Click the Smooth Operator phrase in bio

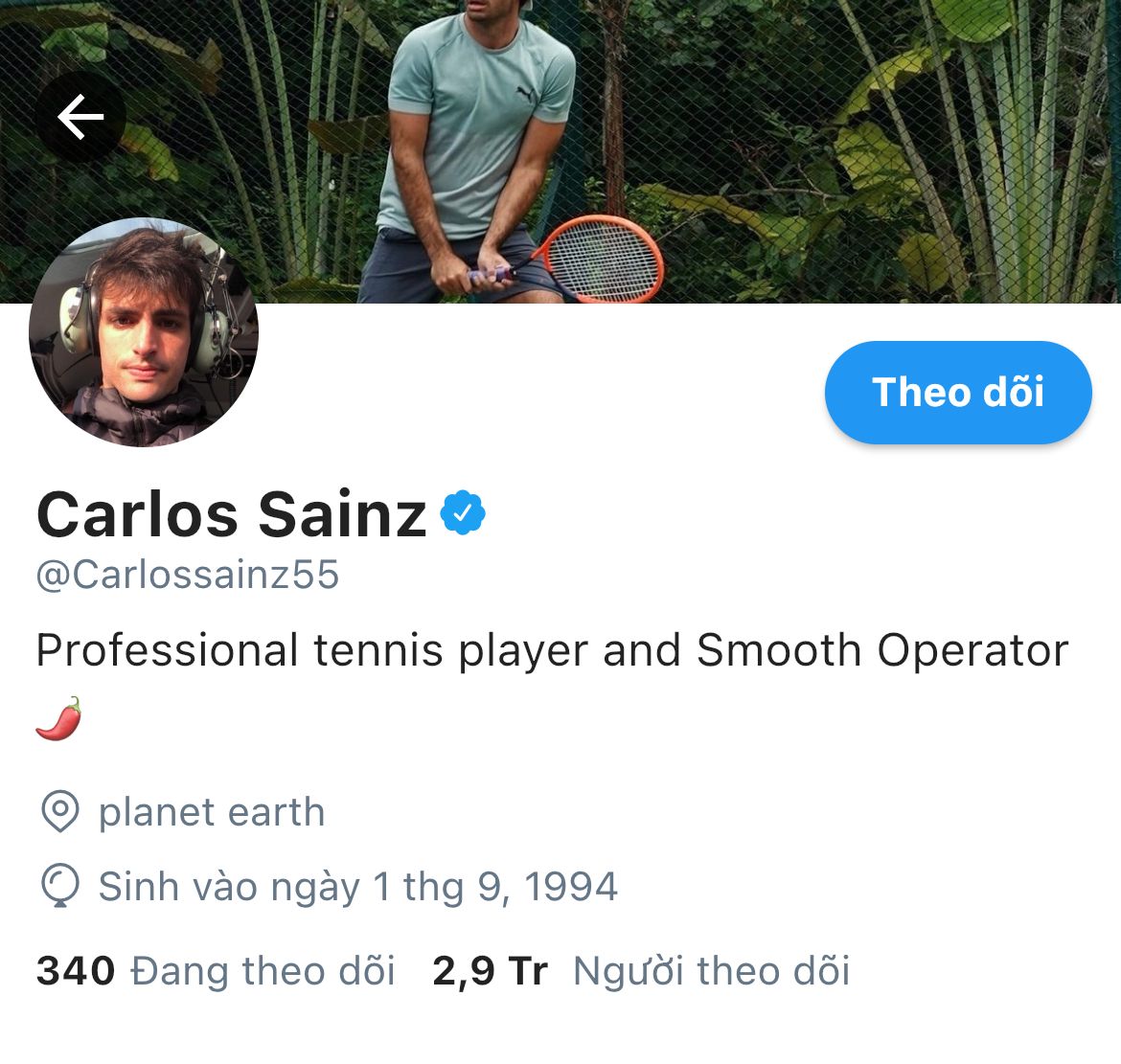(x=882, y=651)
